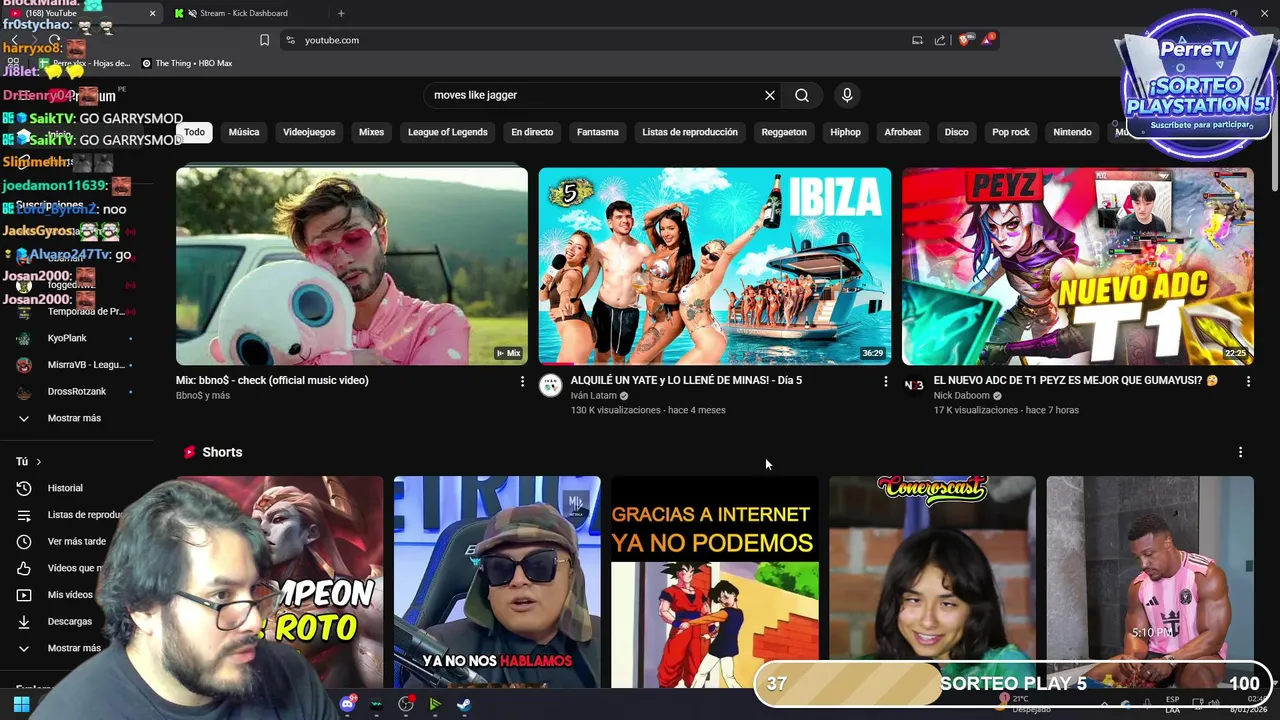Open Mis vídeos icon in sidebar
This screenshot has width=1280, height=720.
point(24,595)
